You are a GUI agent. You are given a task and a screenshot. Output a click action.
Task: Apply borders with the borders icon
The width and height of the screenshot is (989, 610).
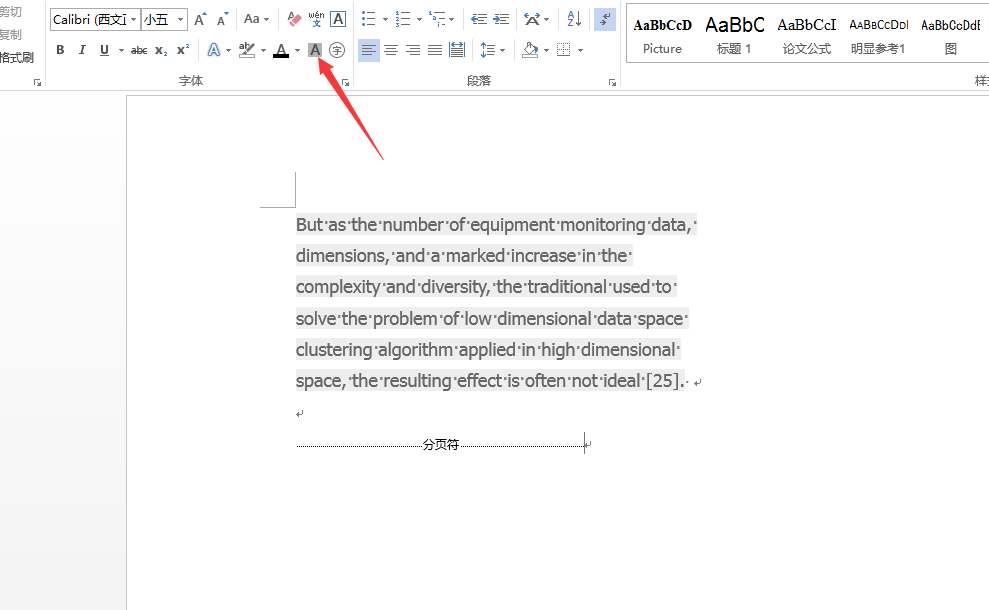coord(564,50)
